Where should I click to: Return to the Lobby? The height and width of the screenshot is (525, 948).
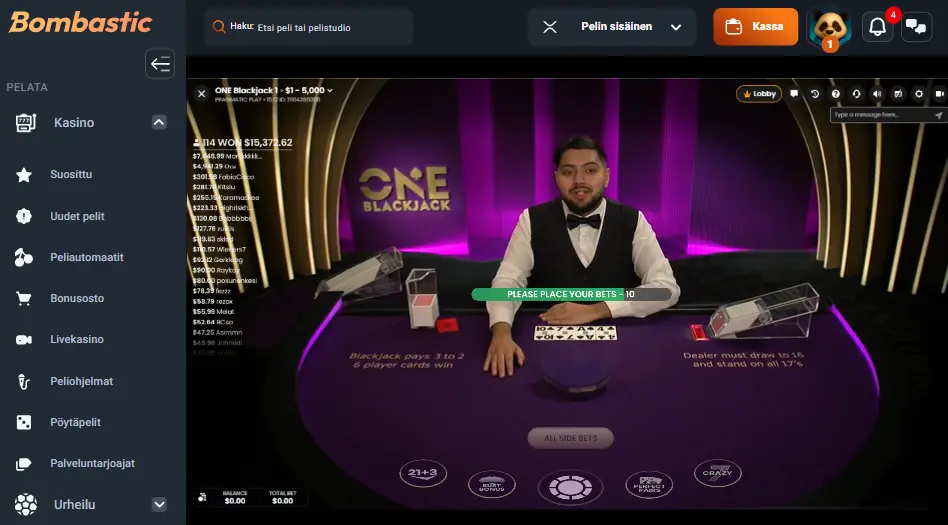759,94
